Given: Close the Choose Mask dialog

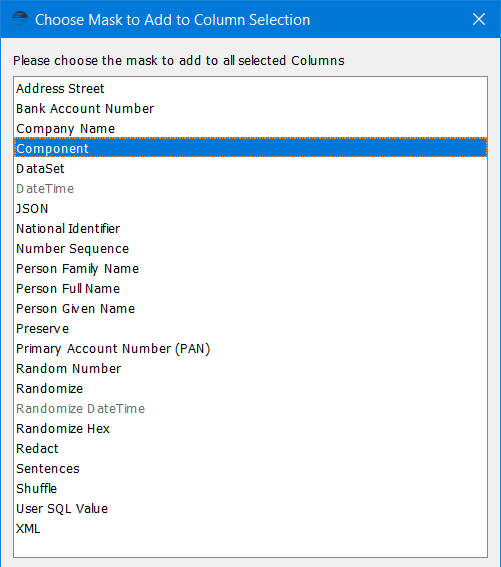Looking at the screenshot, I should 479,19.
